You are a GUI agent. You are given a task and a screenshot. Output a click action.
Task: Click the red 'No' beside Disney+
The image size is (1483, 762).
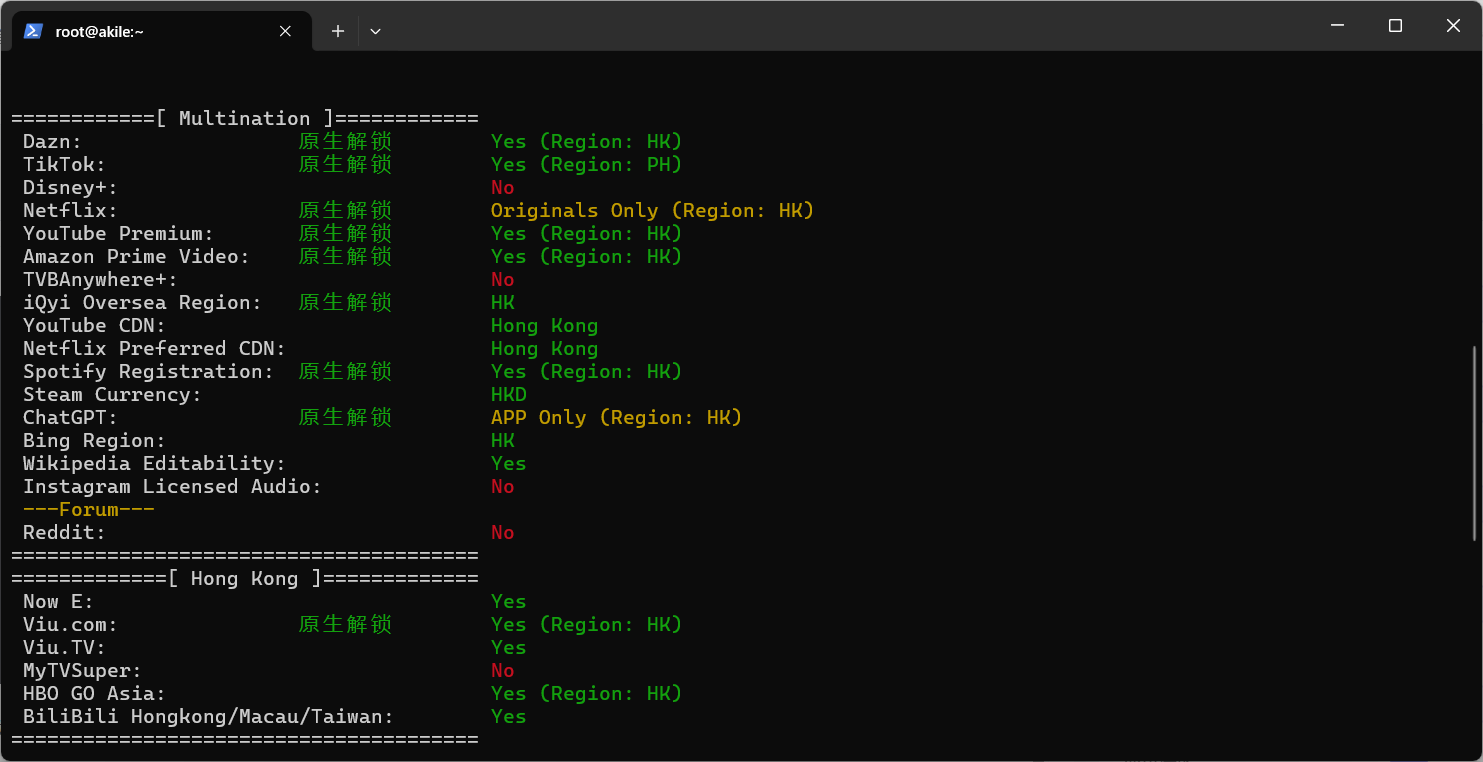tap(502, 187)
